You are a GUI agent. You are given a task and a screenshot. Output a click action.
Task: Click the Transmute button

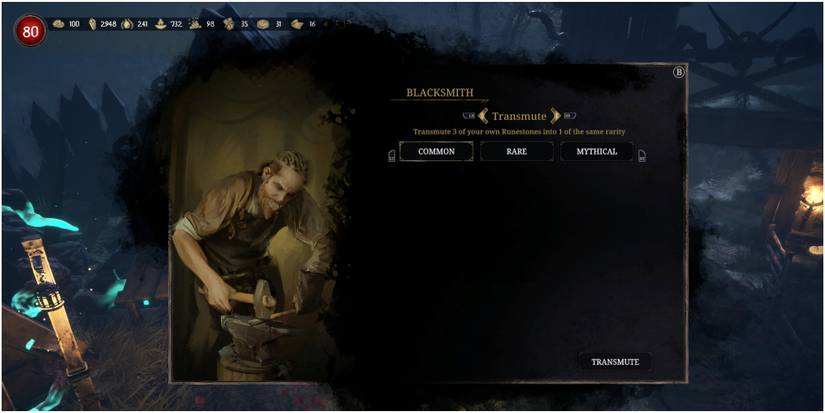coord(615,362)
